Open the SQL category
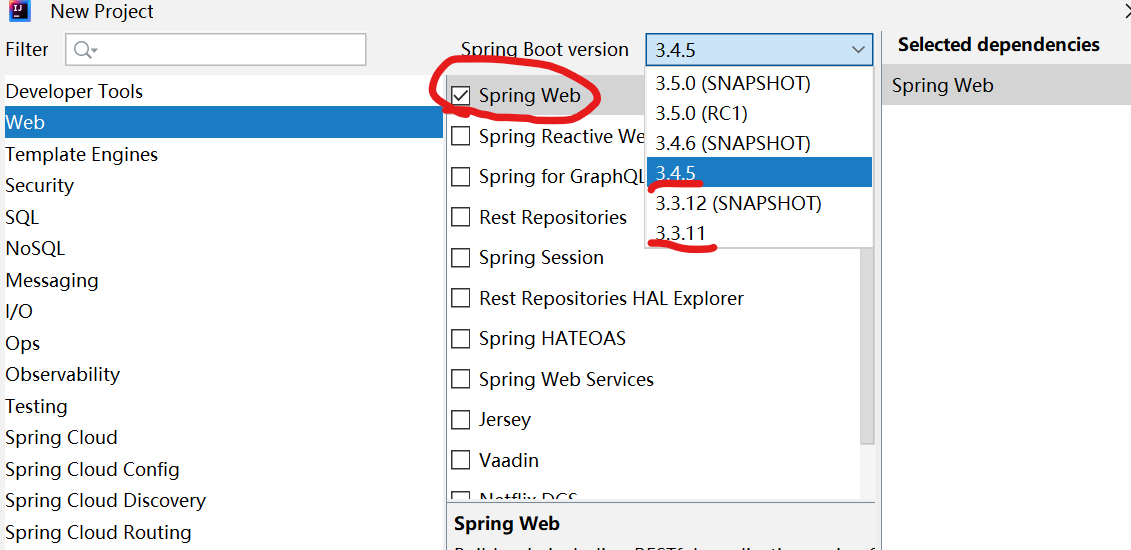Image resolution: width=1131 pixels, height=550 pixels. point(224,217)
